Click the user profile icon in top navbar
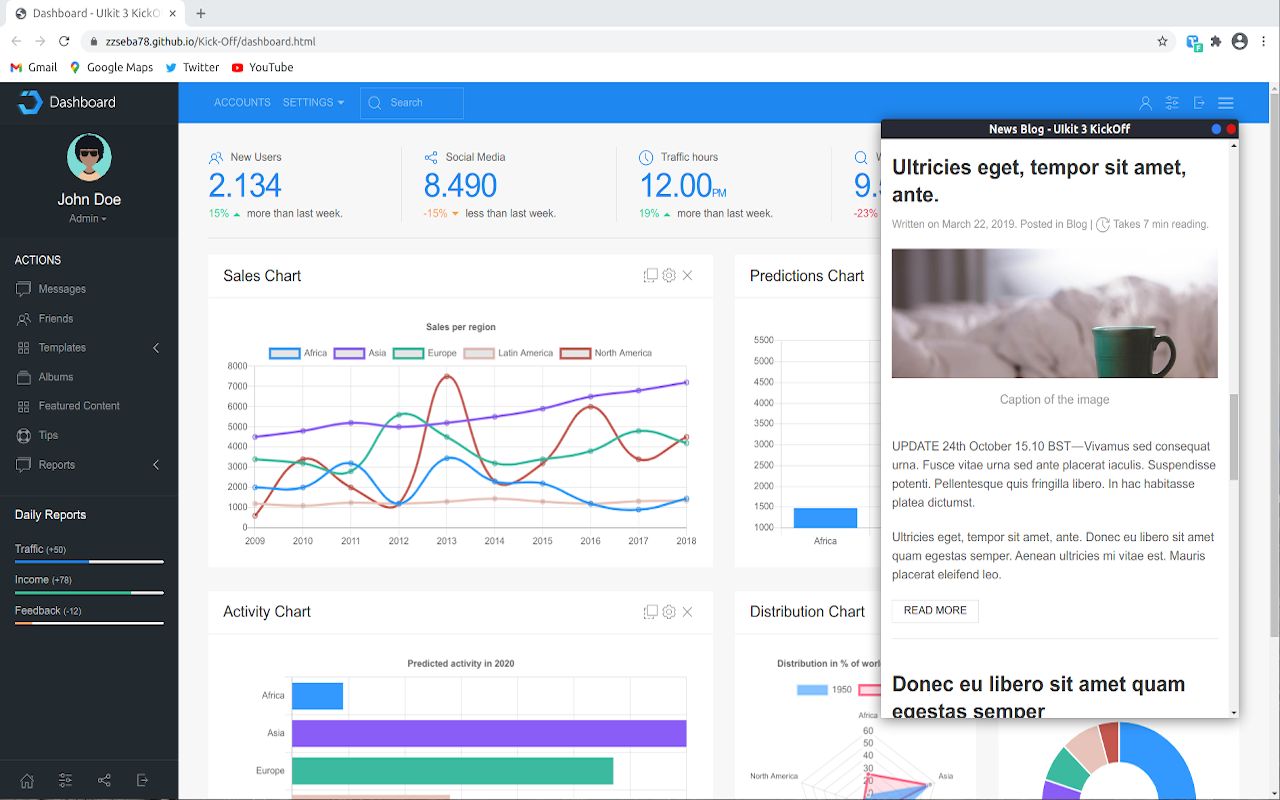The height and width of the screenshot is (800, 1280). 1146,103
